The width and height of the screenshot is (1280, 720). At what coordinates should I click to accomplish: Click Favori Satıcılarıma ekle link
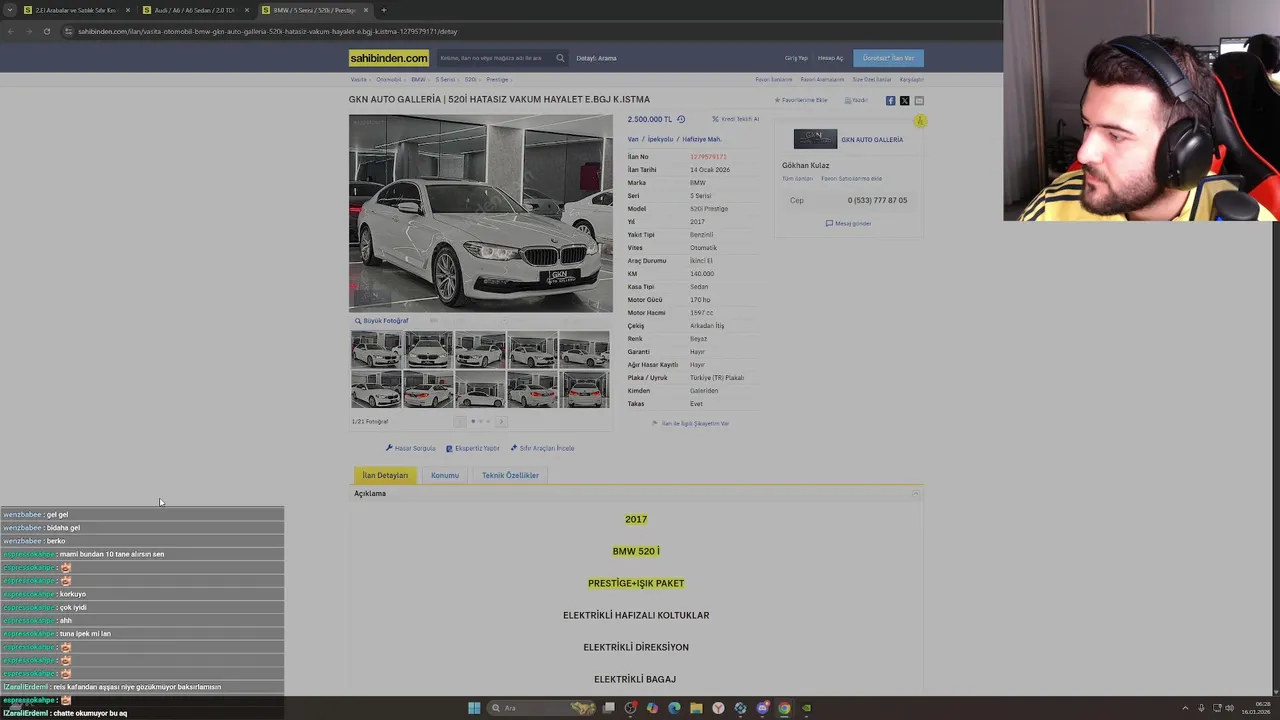[851, 178]
